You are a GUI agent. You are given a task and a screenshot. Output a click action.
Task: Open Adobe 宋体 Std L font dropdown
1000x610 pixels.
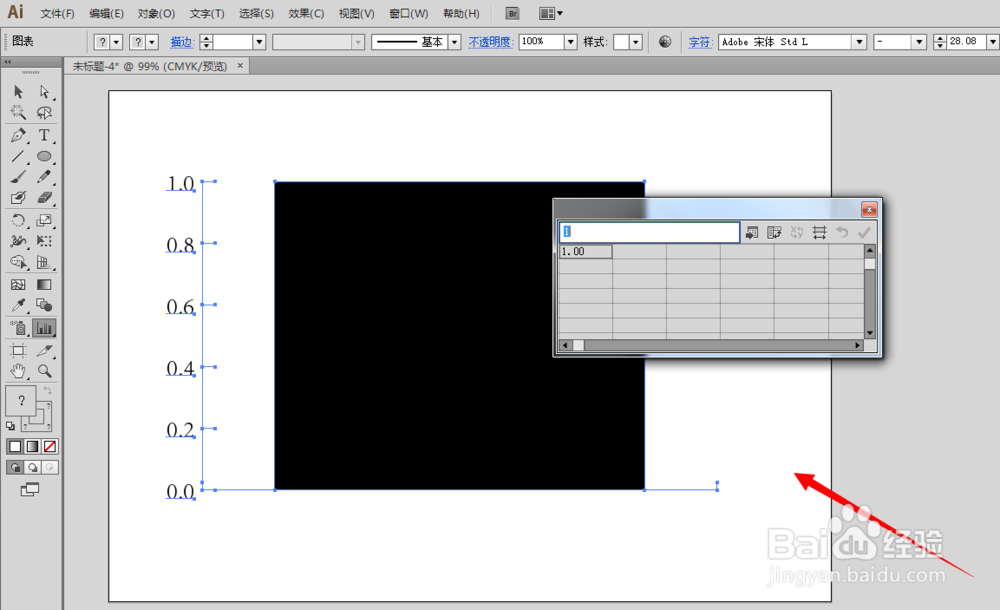[x=860, y=42]
